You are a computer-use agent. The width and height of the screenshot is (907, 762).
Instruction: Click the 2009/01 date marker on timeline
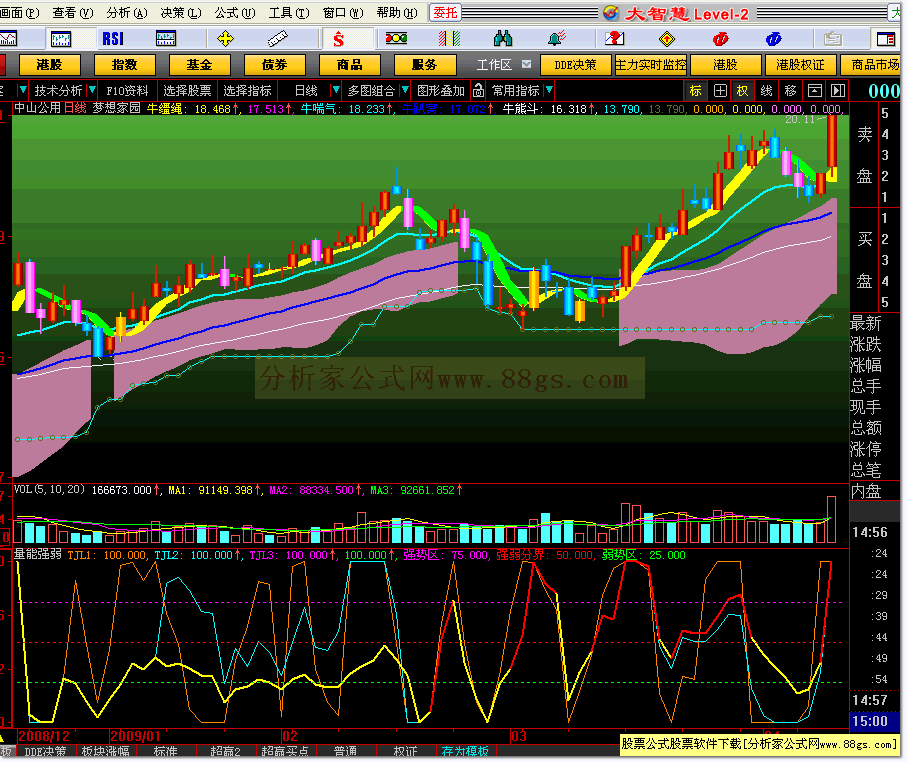click(135, 736)
